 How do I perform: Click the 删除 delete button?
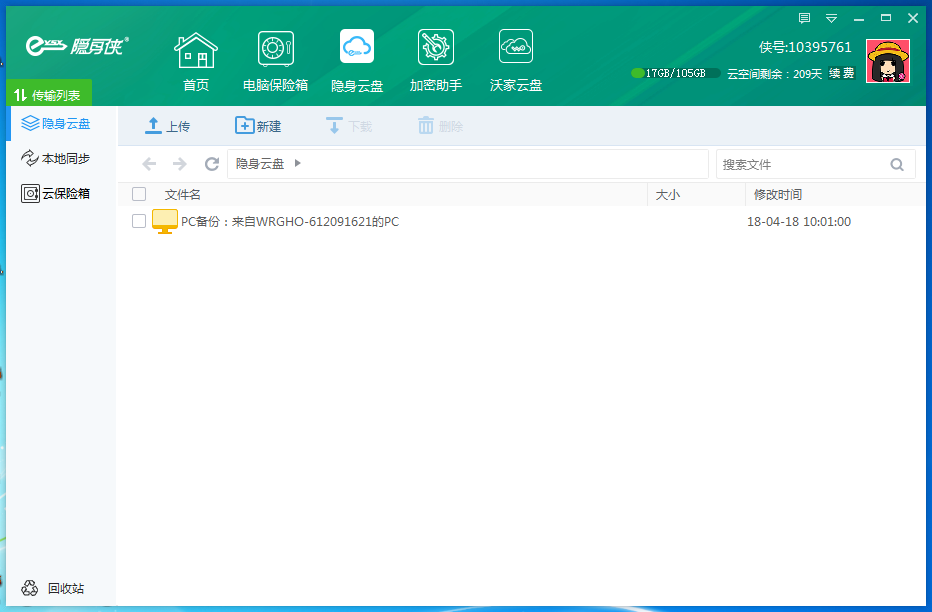[440, 126]
